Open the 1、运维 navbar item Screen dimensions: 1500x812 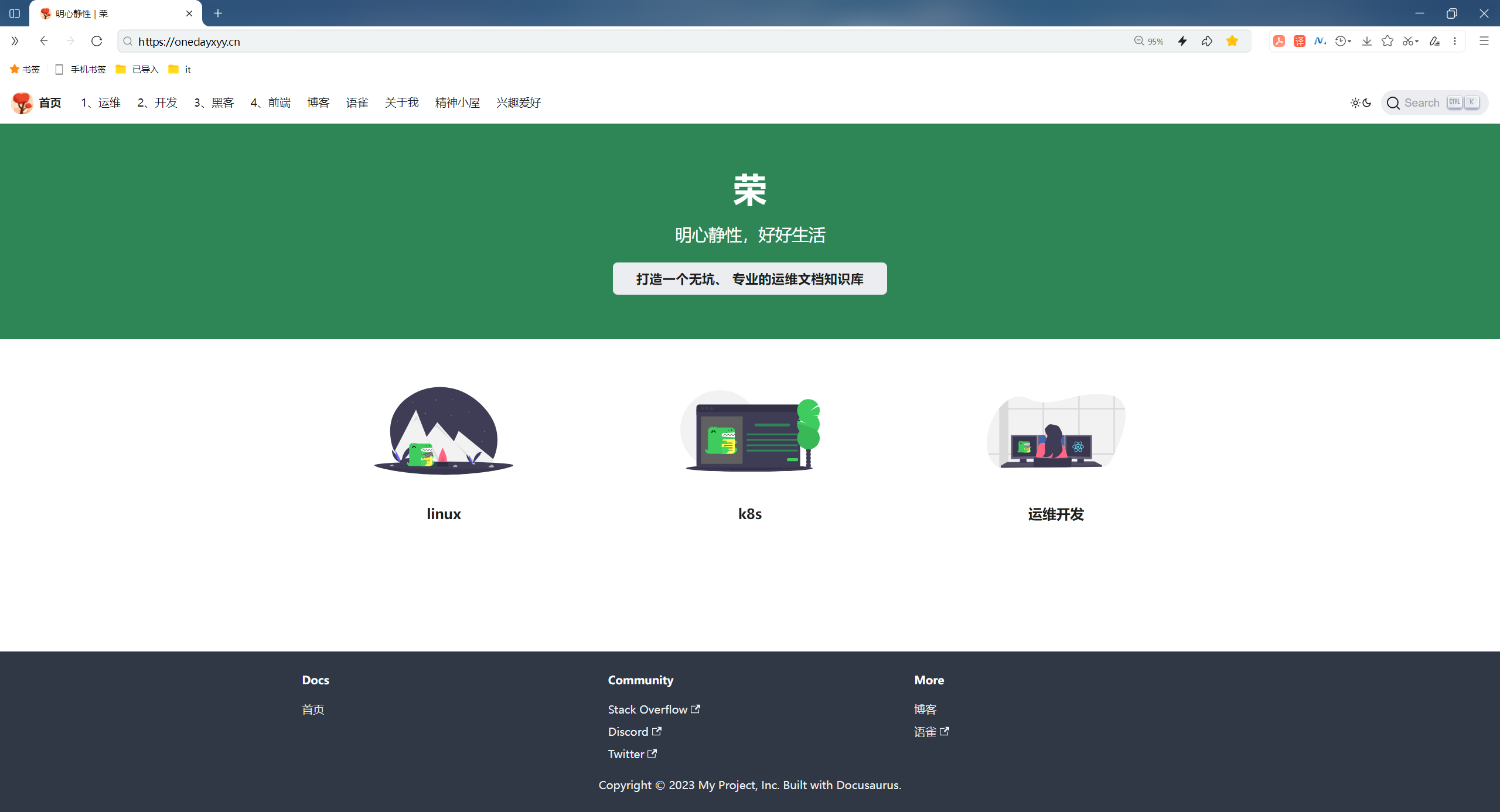pos(101,103)
